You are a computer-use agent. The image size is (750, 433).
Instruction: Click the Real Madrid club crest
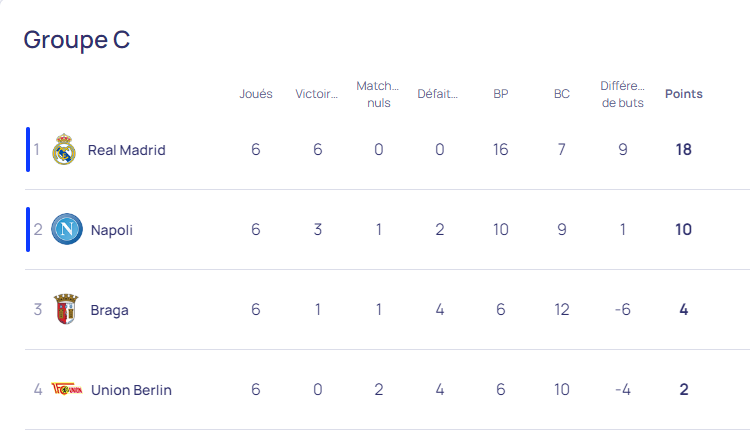(x=65, y=150)
